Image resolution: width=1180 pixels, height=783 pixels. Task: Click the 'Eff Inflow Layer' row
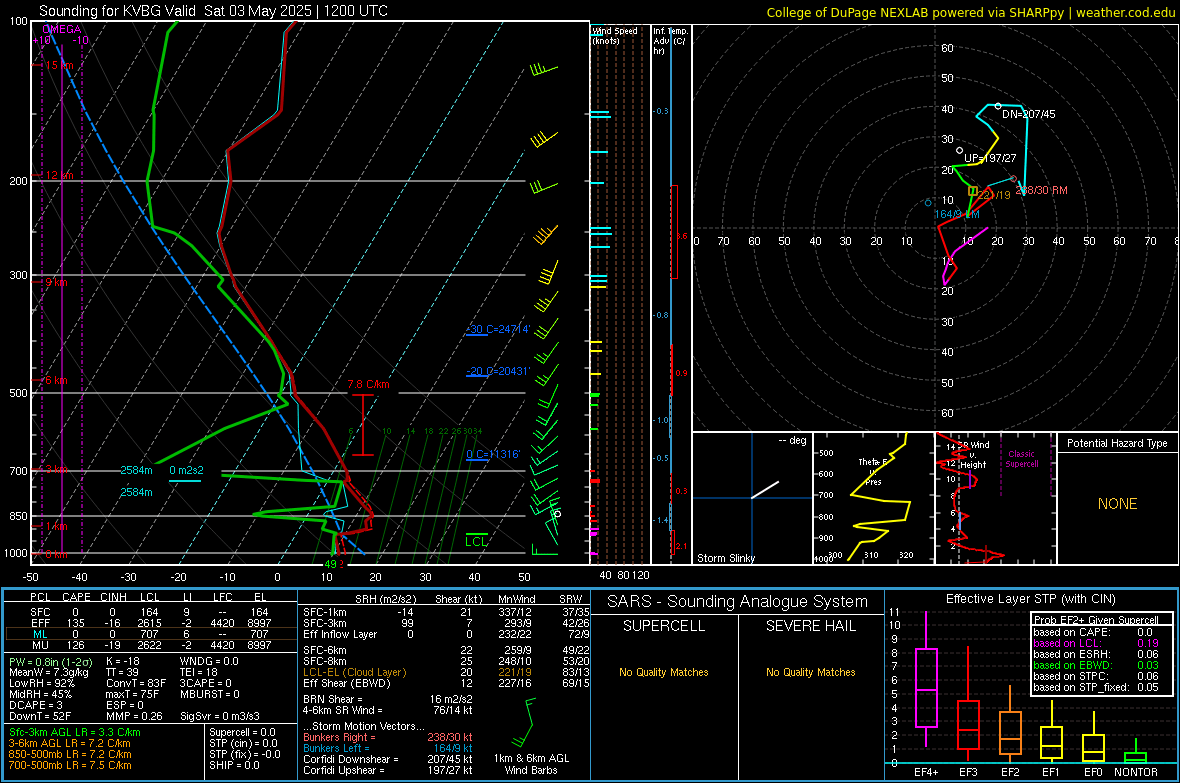pos(446,634)
